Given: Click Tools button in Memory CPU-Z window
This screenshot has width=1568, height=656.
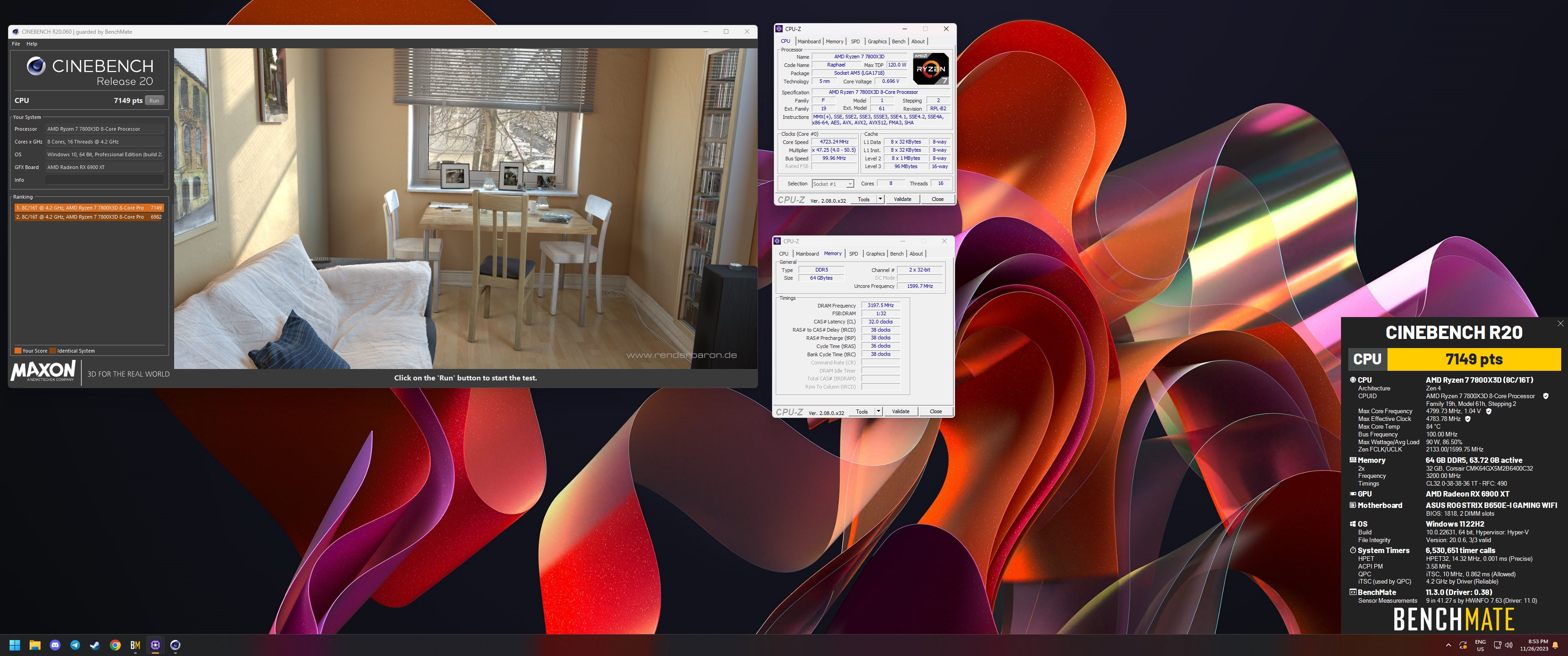Looking at the screenshot, I should pos(862,411).
